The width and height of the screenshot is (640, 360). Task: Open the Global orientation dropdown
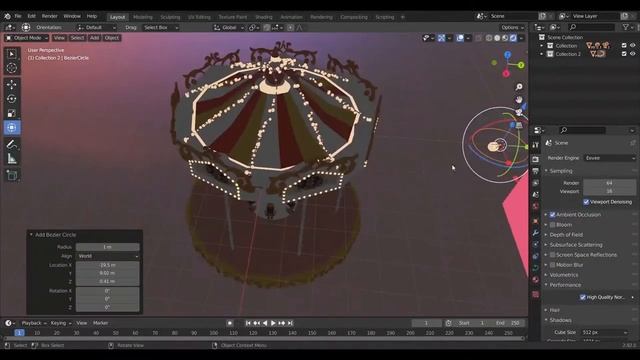[229, 28]
